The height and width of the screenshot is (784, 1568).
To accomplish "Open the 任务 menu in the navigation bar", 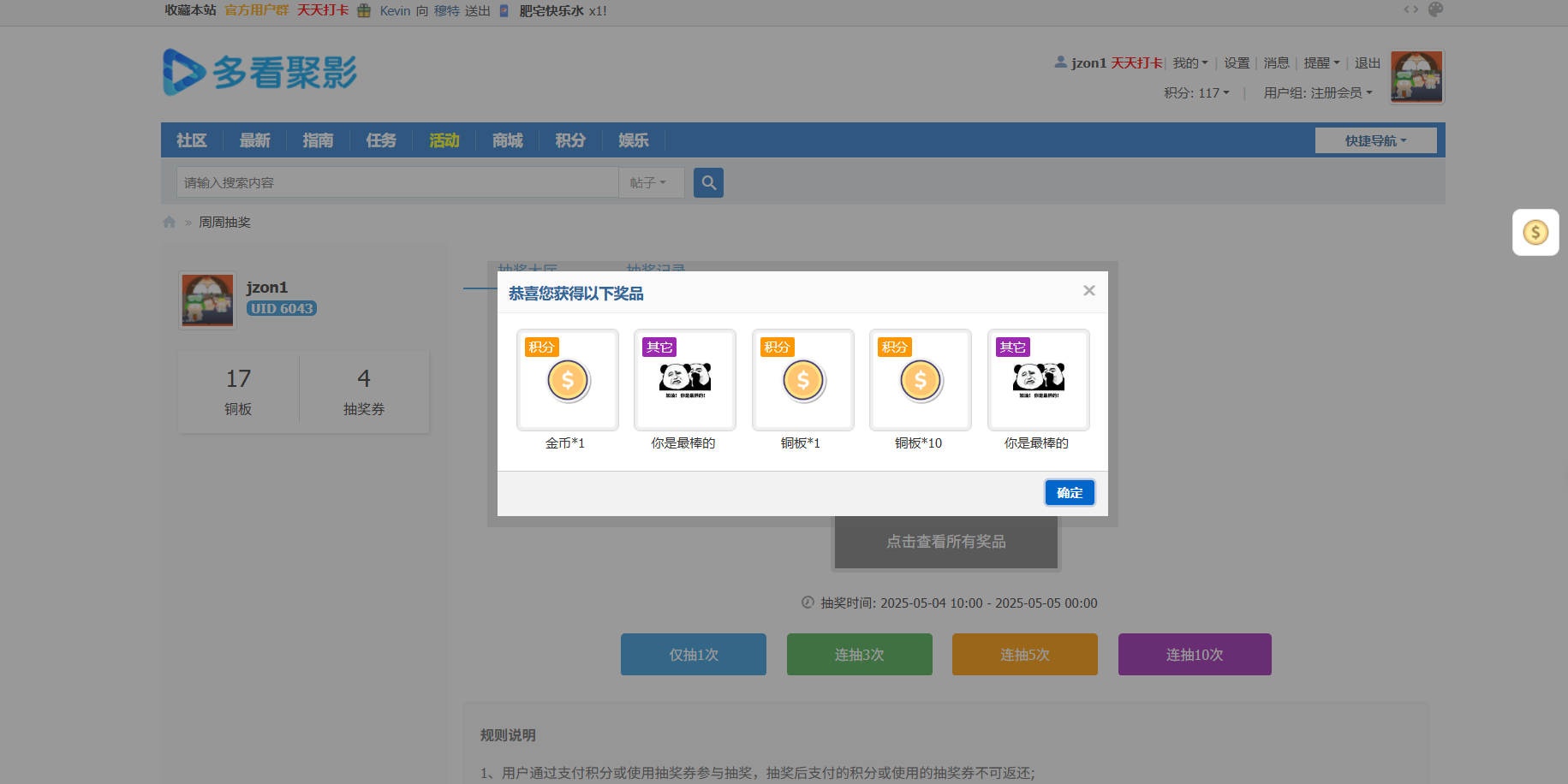I will click(380, 140).
